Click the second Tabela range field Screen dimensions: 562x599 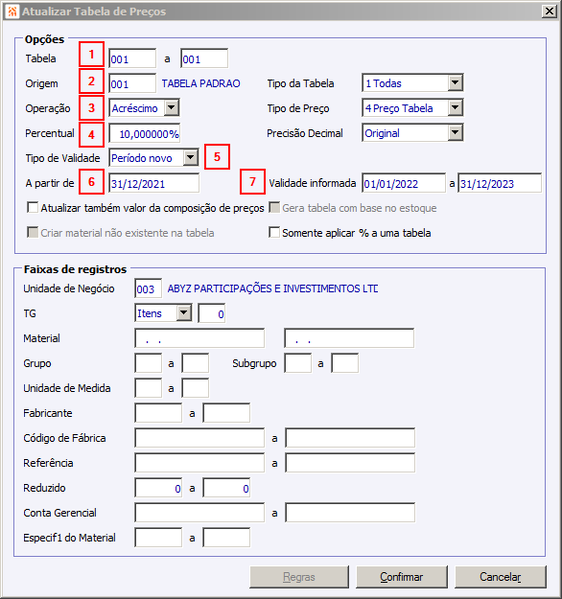tap(204, 58)
